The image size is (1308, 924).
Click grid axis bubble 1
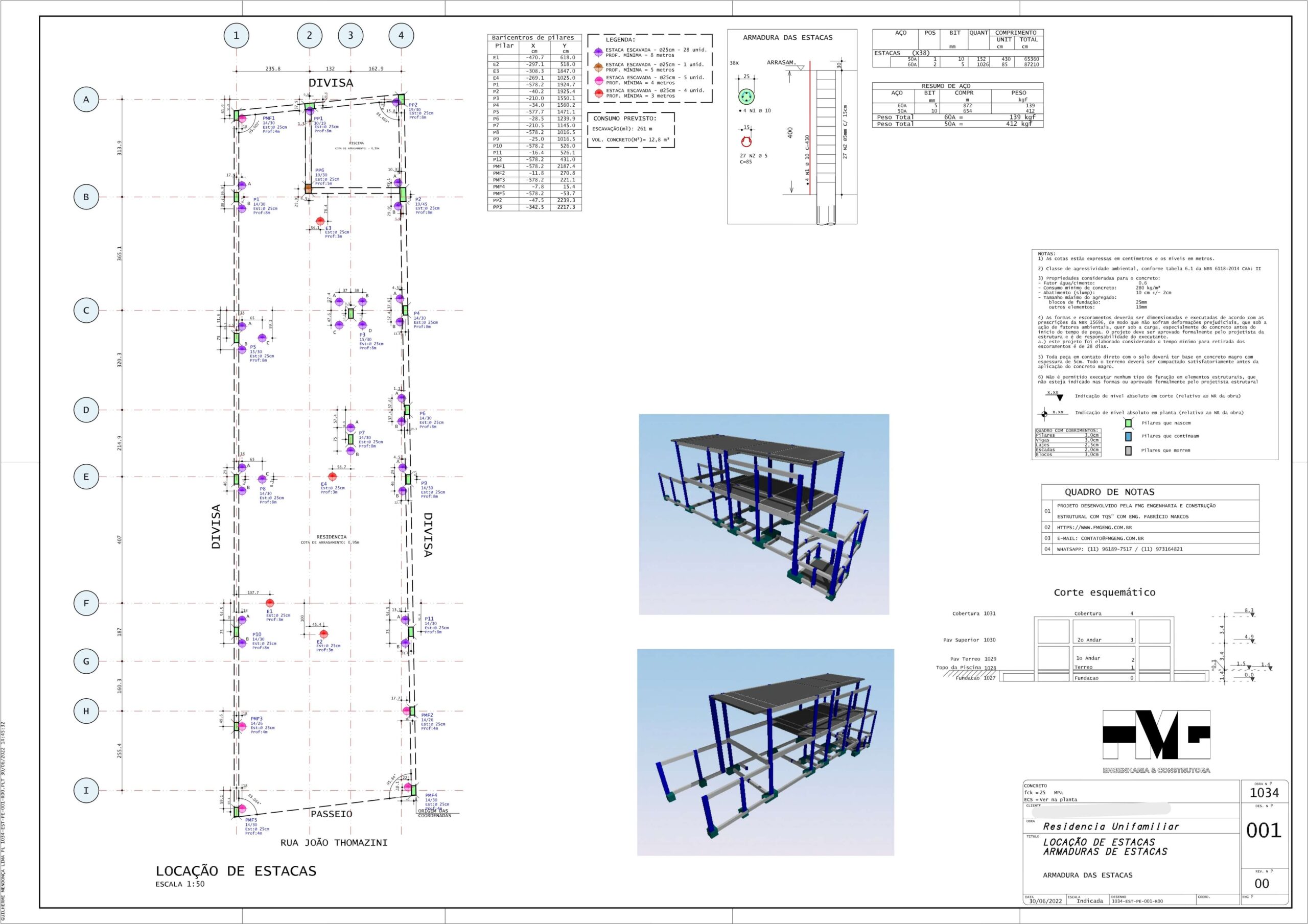click(237, 35)
